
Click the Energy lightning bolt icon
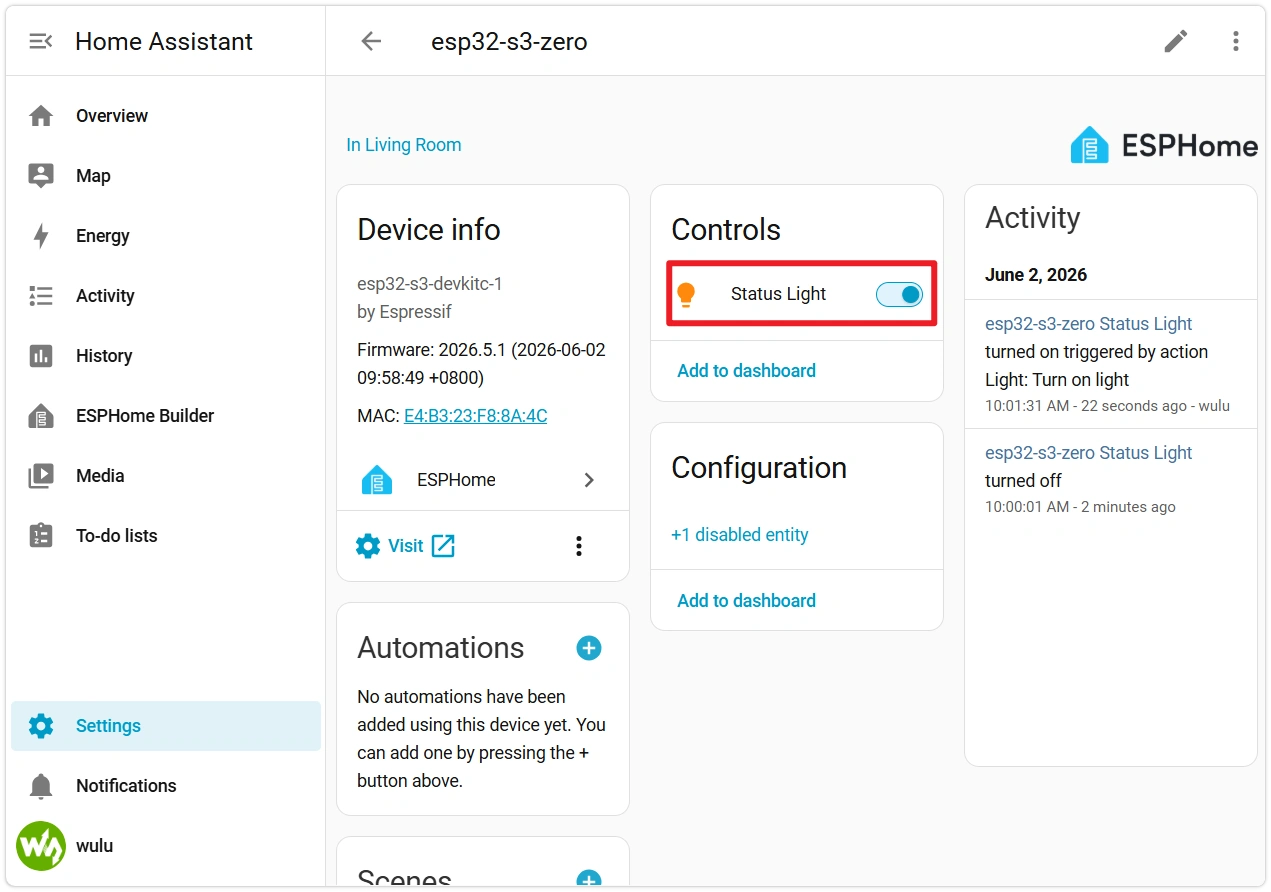coord(41,236)
